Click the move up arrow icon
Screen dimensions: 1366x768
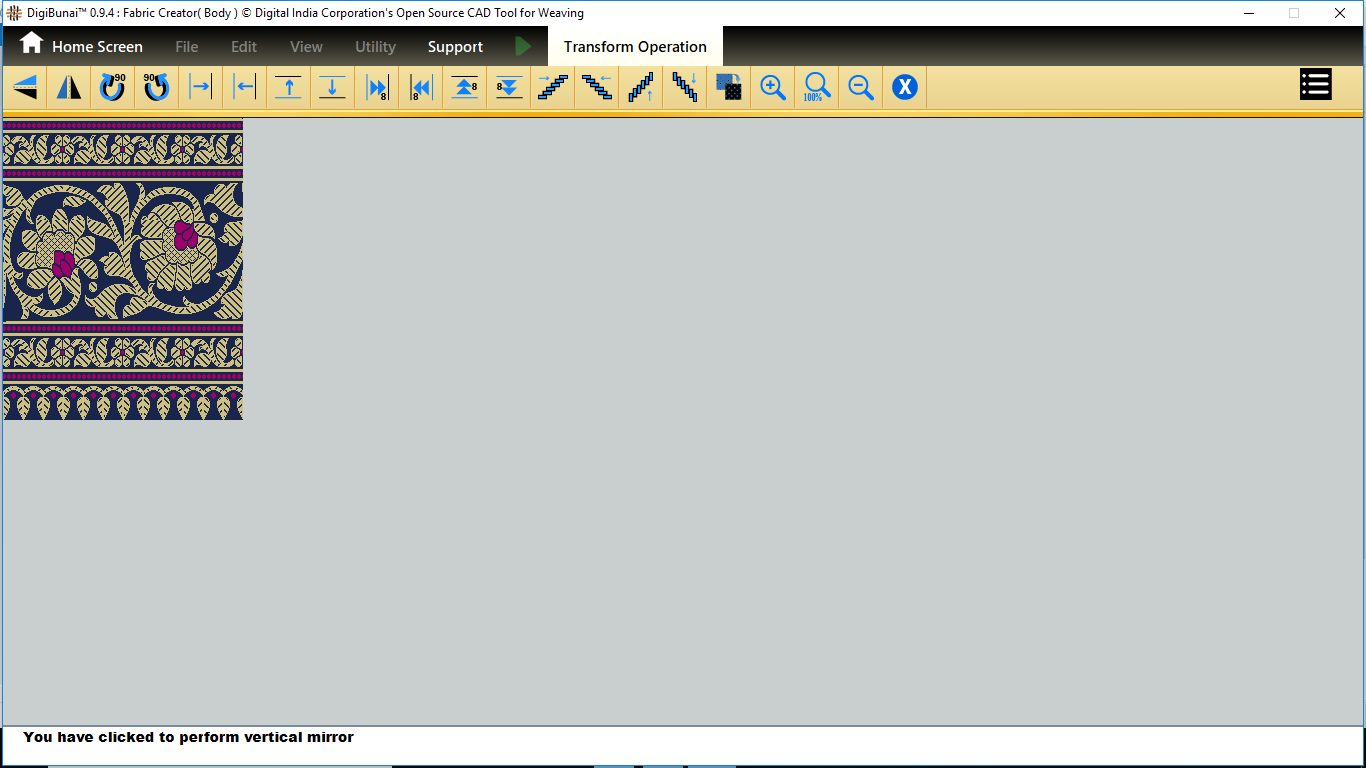coord(288,88)
